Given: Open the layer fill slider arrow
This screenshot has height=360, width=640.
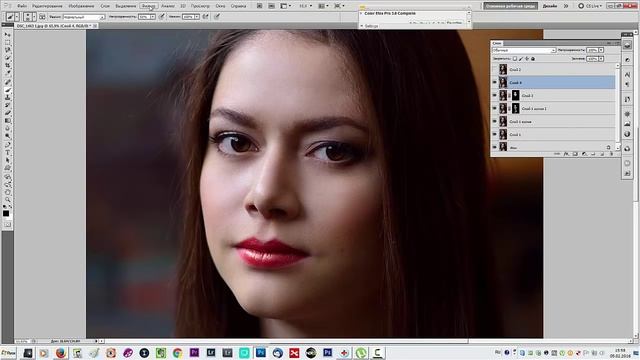Looking at the screenshot, I should coord(601,59).
